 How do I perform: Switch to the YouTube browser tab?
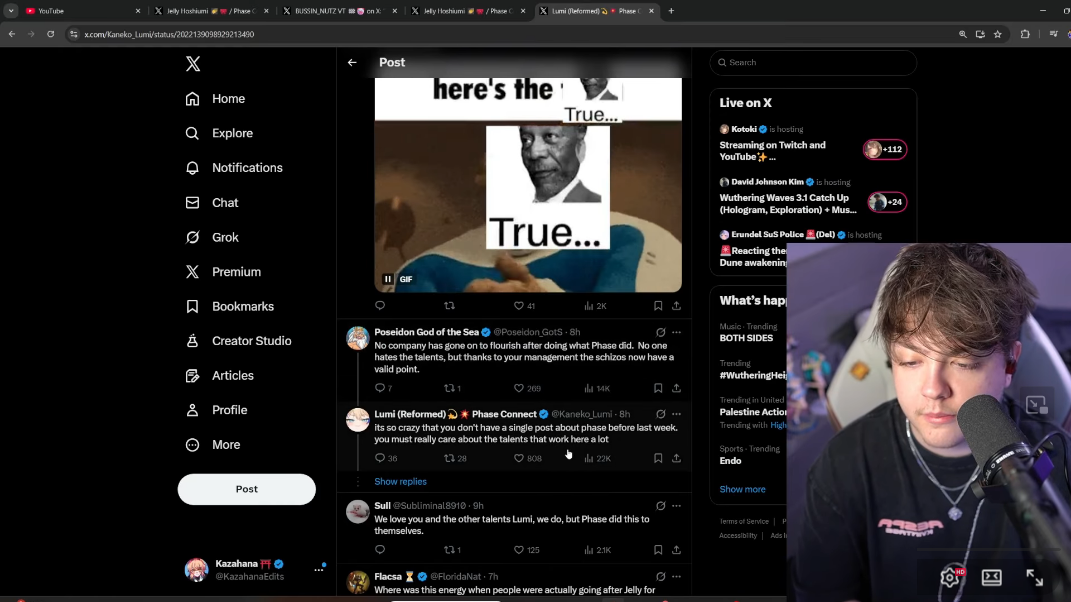point(81,11)
